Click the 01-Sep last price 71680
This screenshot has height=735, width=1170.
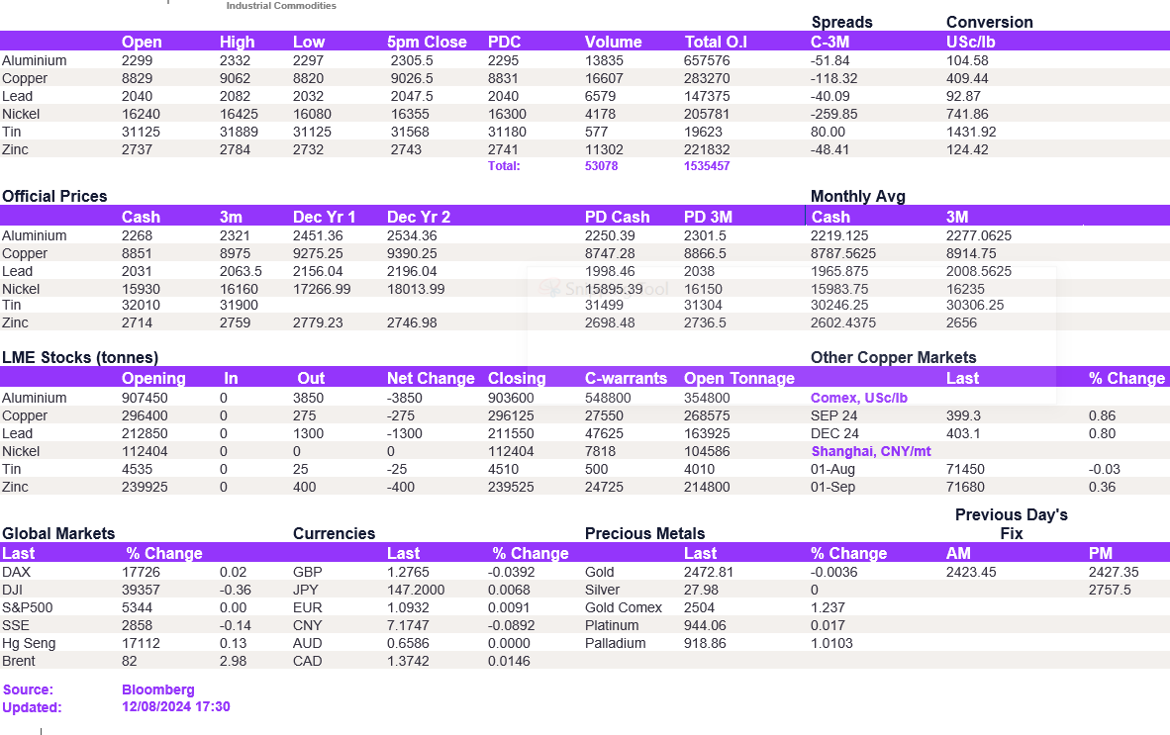pyautogui.click(x=966, y=488)
